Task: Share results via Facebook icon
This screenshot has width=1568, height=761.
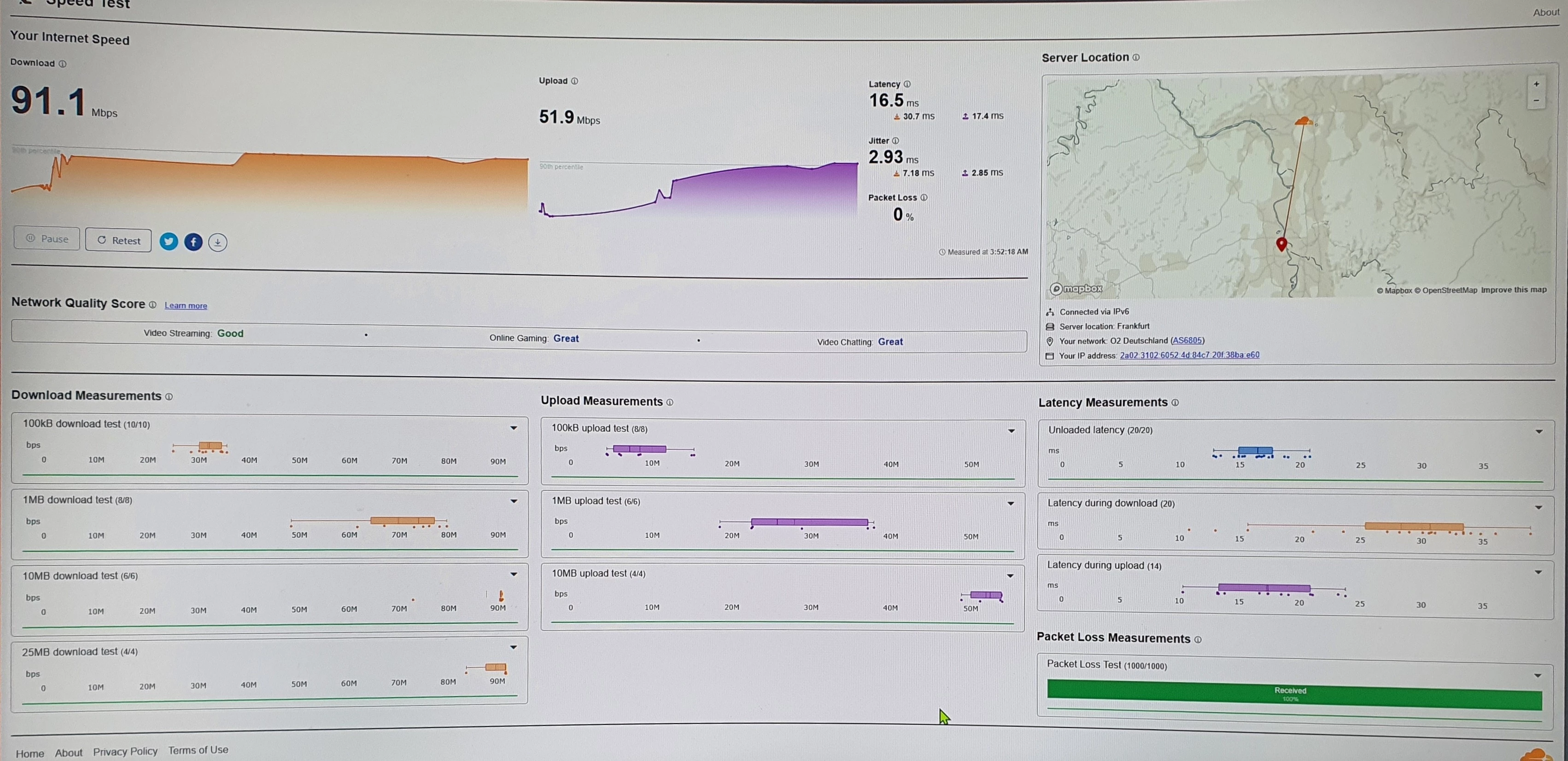Action: pos(193,242)
